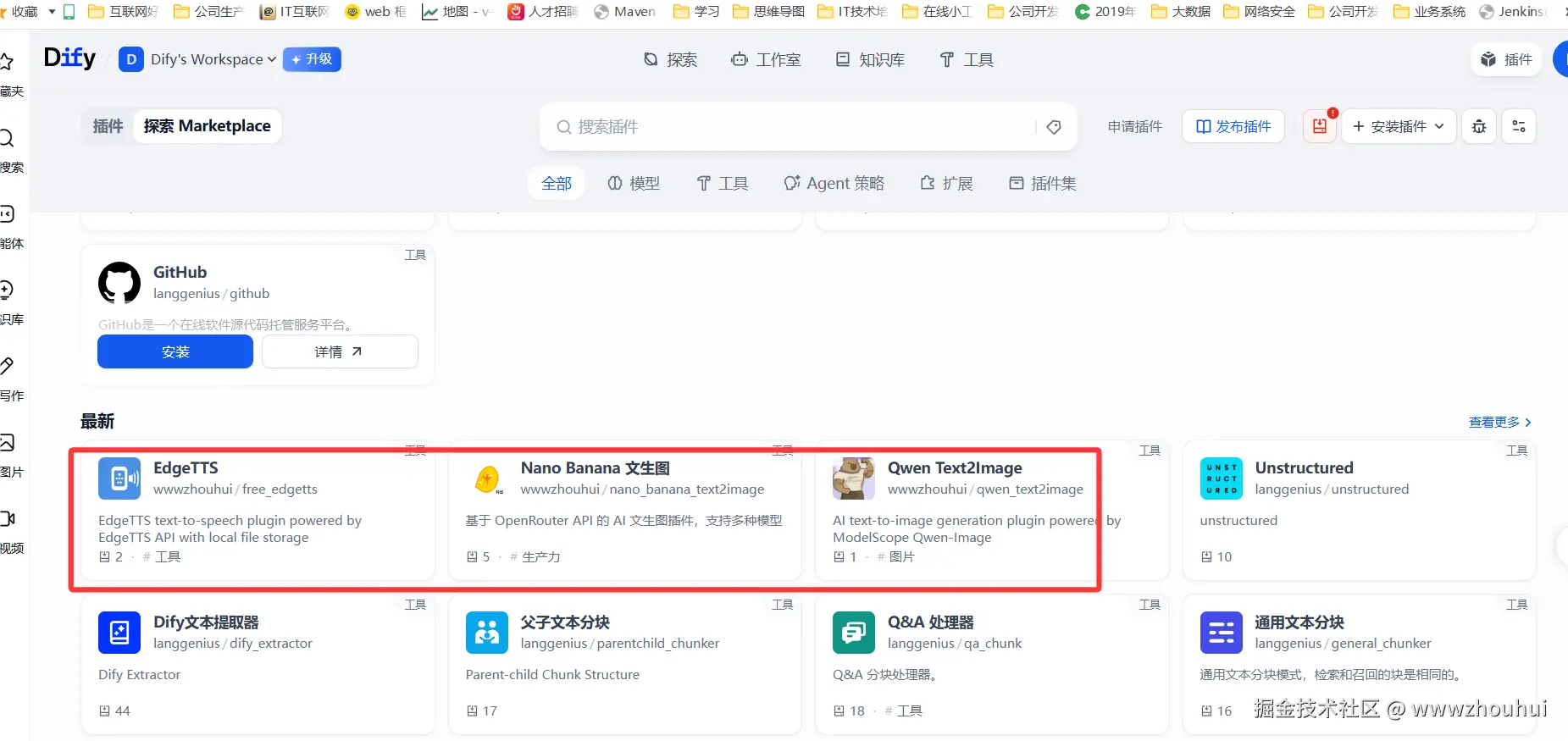Click the Parent-child Chunk Structure description
Viewport: 1568px width, 741px height.
coord(552,675)
